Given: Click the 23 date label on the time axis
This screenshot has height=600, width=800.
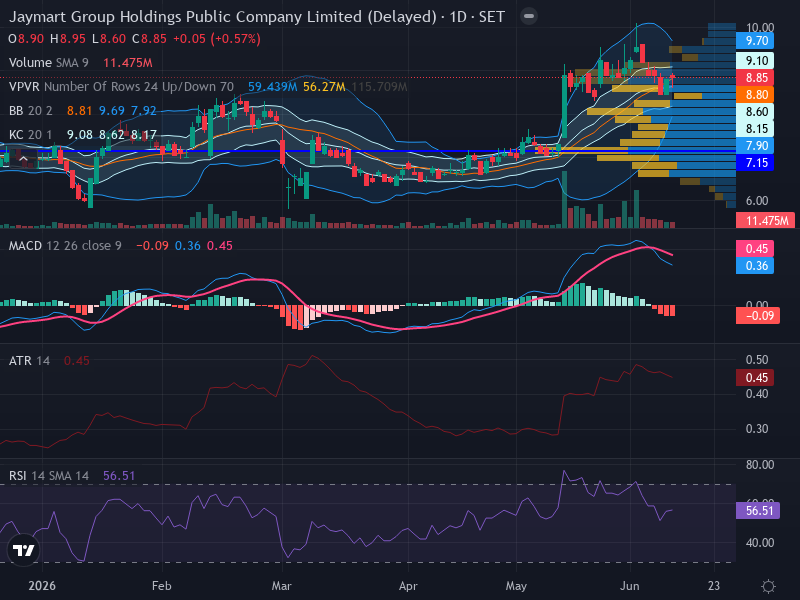Looking at the screenshot, I should point(714,586).
